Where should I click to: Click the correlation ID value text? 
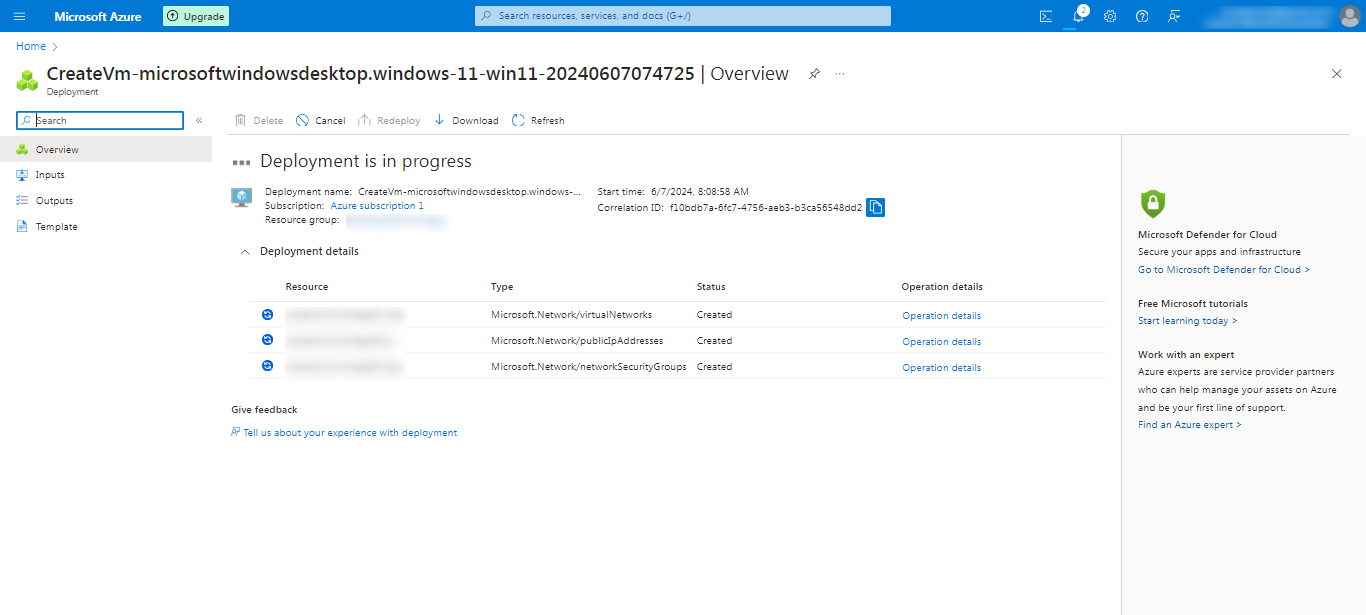tap(765, 208)
